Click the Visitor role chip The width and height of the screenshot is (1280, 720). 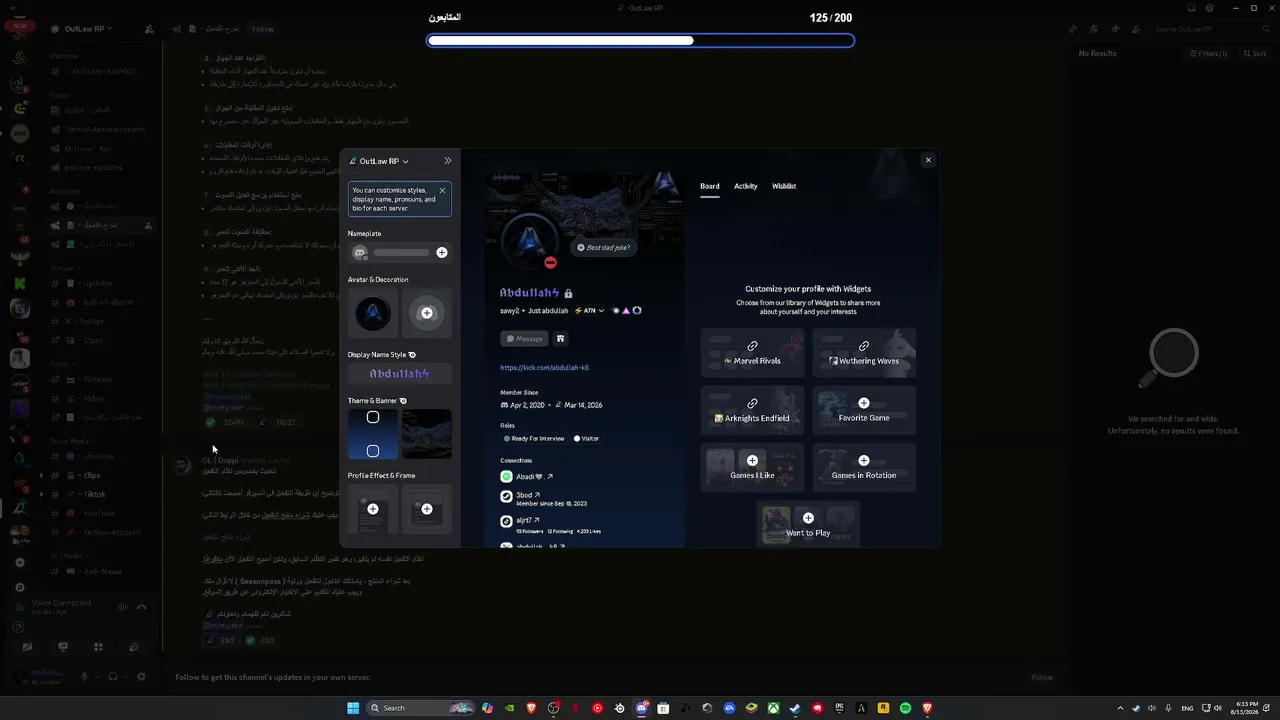pyautogui.click(x=587, y=438)
